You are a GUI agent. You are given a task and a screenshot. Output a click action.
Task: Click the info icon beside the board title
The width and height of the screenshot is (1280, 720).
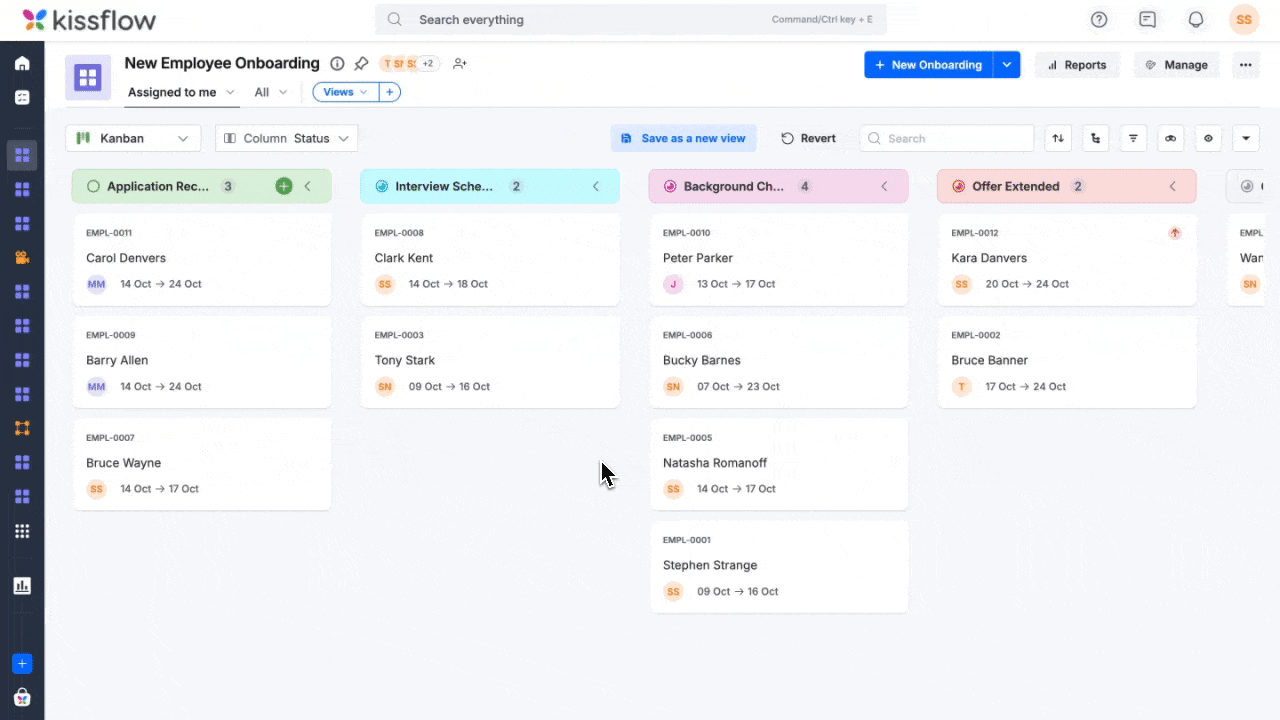click(337, 64)
